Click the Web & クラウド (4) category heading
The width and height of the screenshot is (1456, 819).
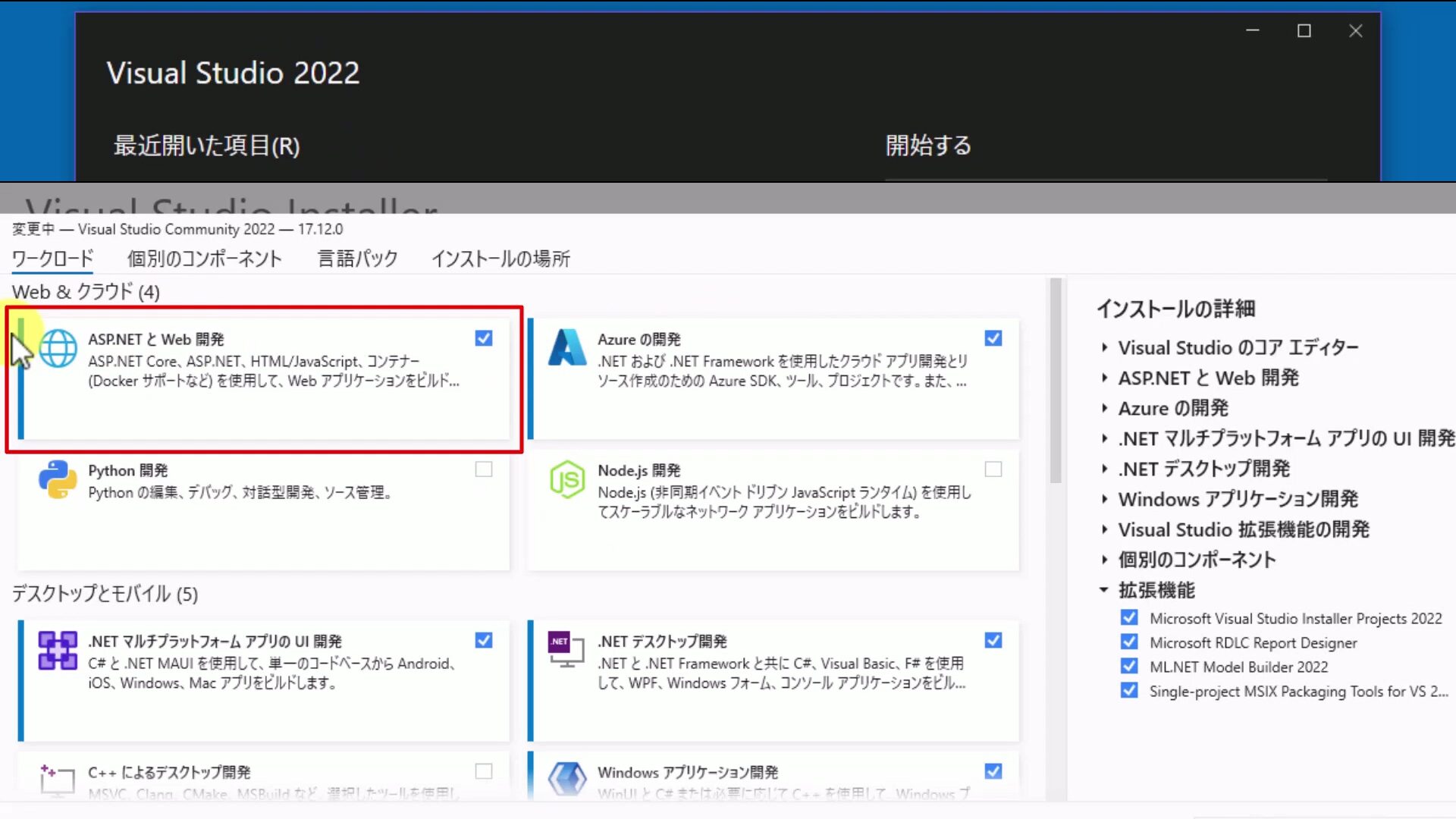click(86, 292)
